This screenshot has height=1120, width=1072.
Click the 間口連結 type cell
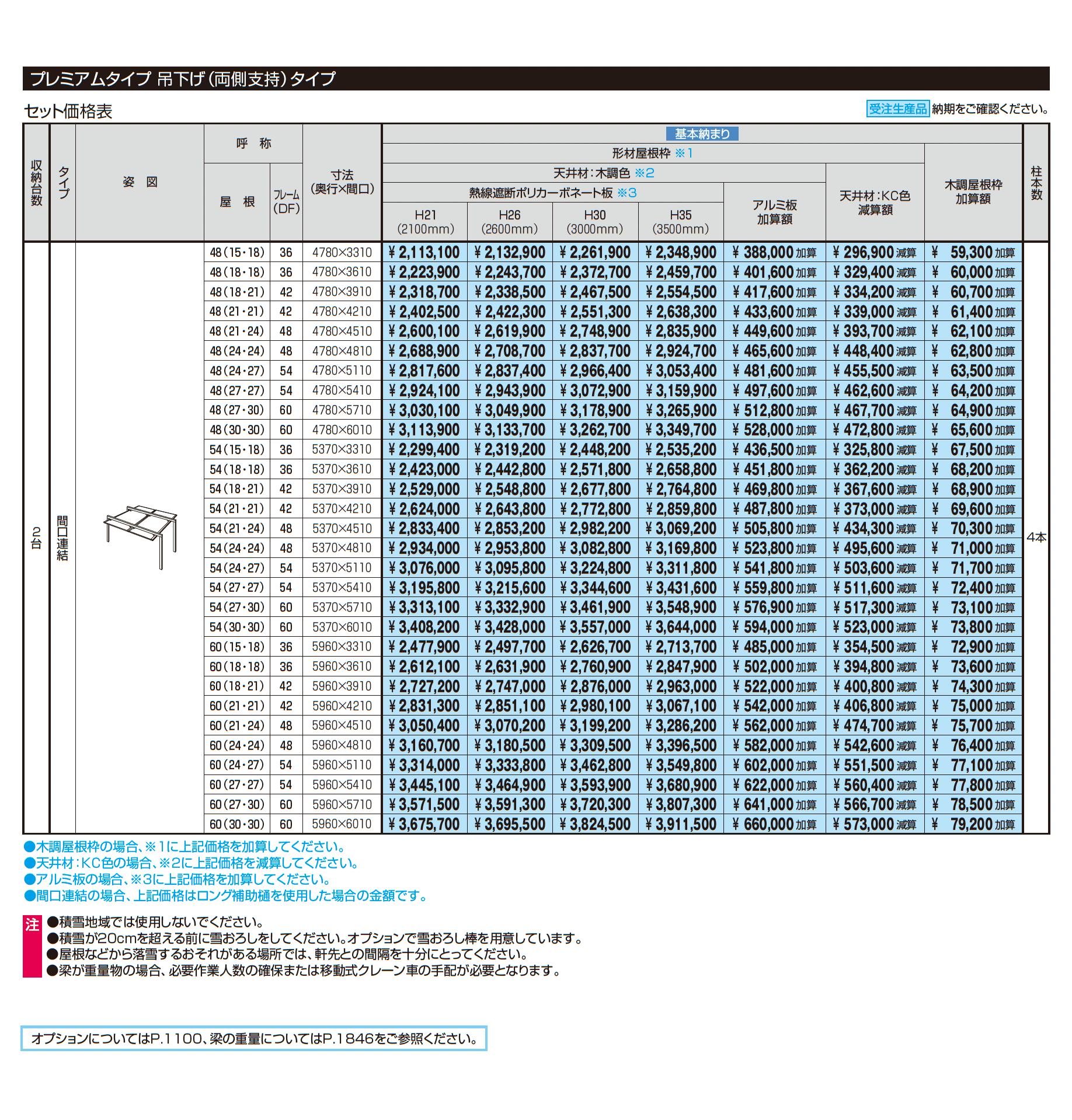point(62,538)
